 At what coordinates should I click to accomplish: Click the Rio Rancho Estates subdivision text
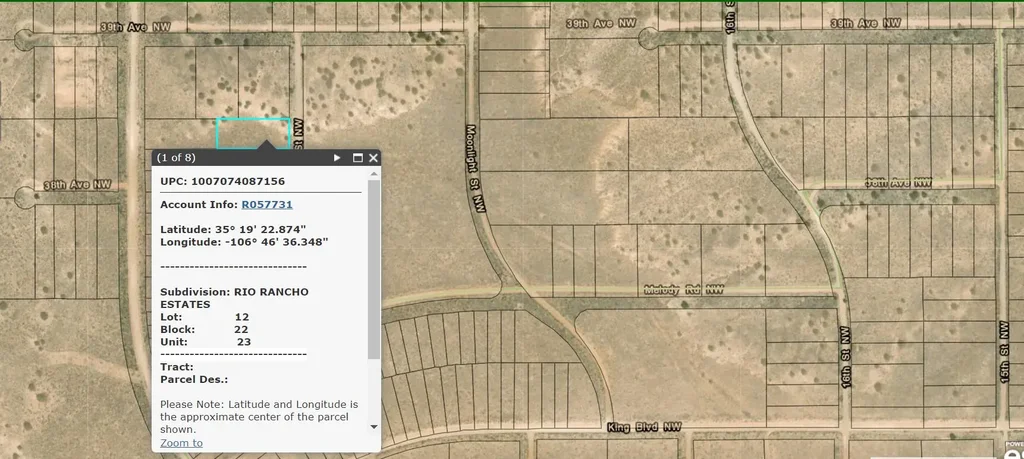234,297
